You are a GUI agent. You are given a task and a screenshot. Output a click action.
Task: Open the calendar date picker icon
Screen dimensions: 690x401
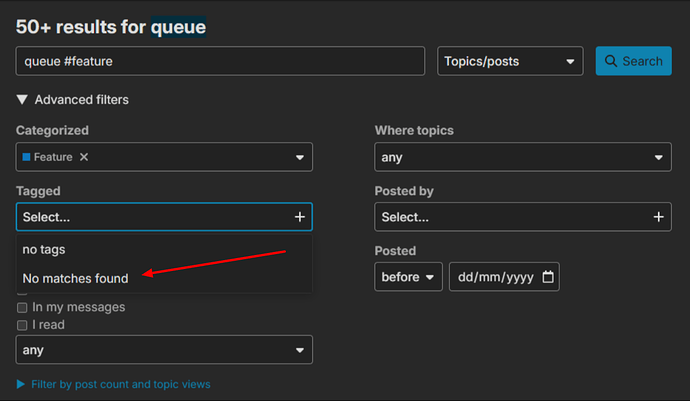pyautogui.click(x=548, y=277)
